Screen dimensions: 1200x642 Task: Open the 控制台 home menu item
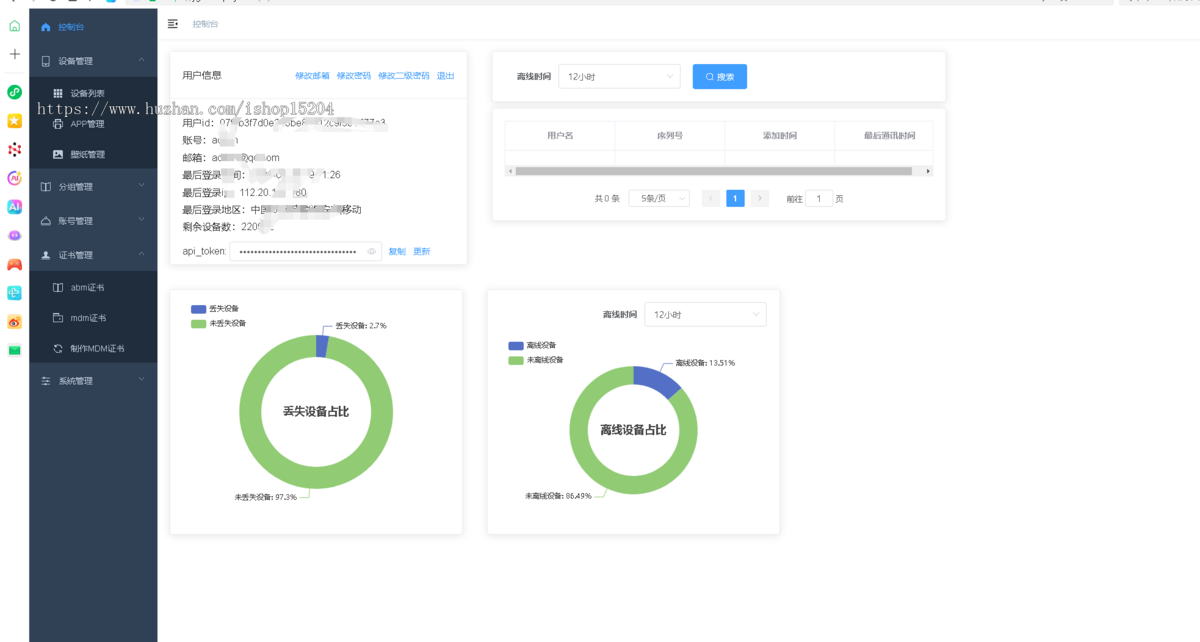pos(93,27)
